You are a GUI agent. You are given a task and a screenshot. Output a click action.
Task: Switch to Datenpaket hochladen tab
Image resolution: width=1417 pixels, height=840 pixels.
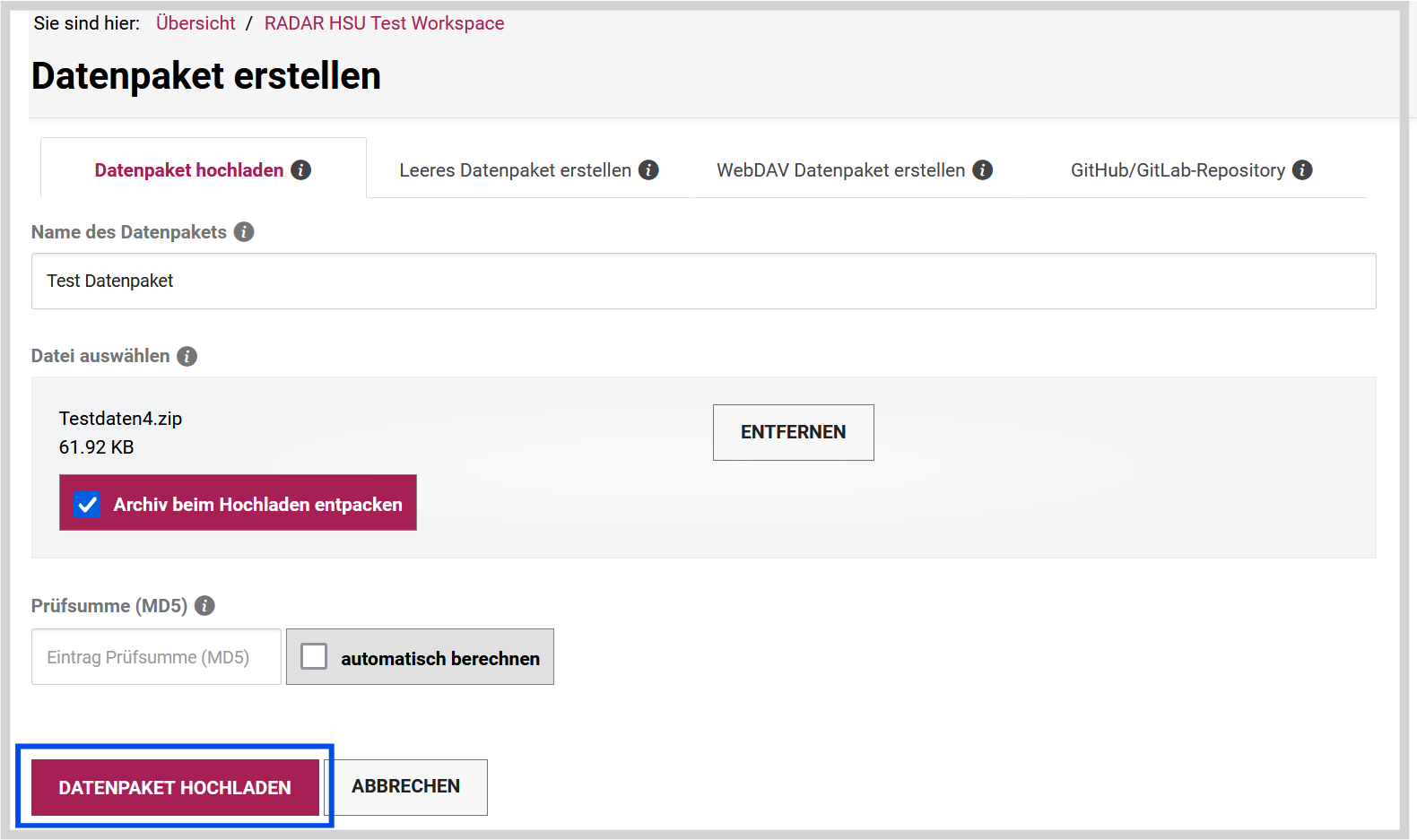click(x=203, y=169)
